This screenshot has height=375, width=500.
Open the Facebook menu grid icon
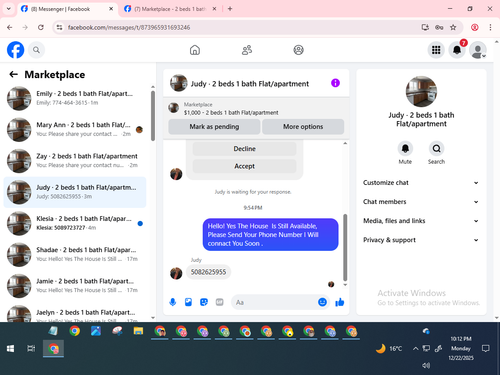[436, 50]
